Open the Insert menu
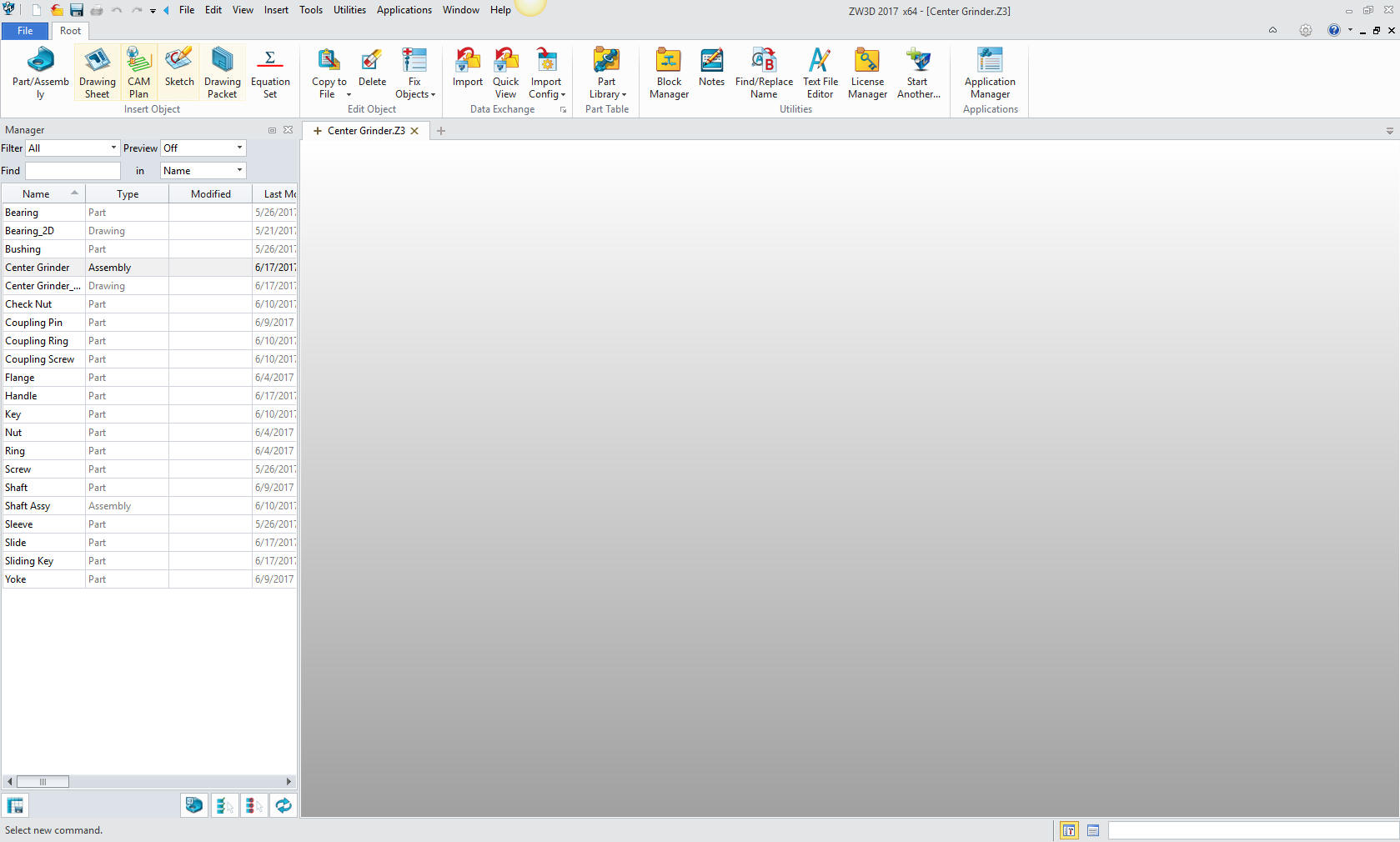This screenshot has height=842, width=1400. [276, 10]
